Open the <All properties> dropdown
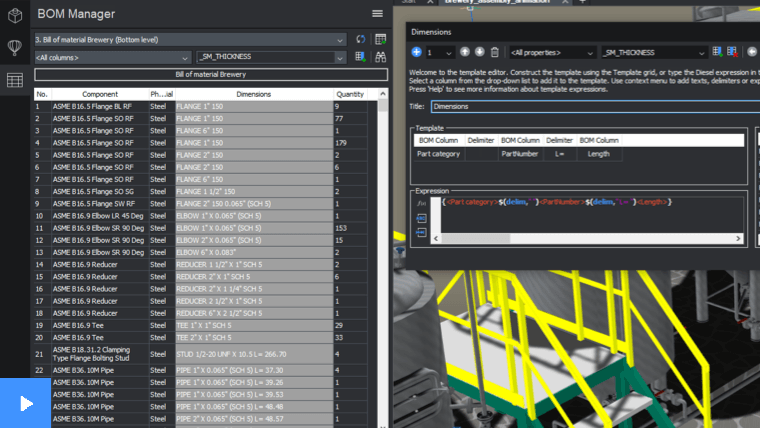This screenshot has height=428, width=760. click(x=552, y=52)
